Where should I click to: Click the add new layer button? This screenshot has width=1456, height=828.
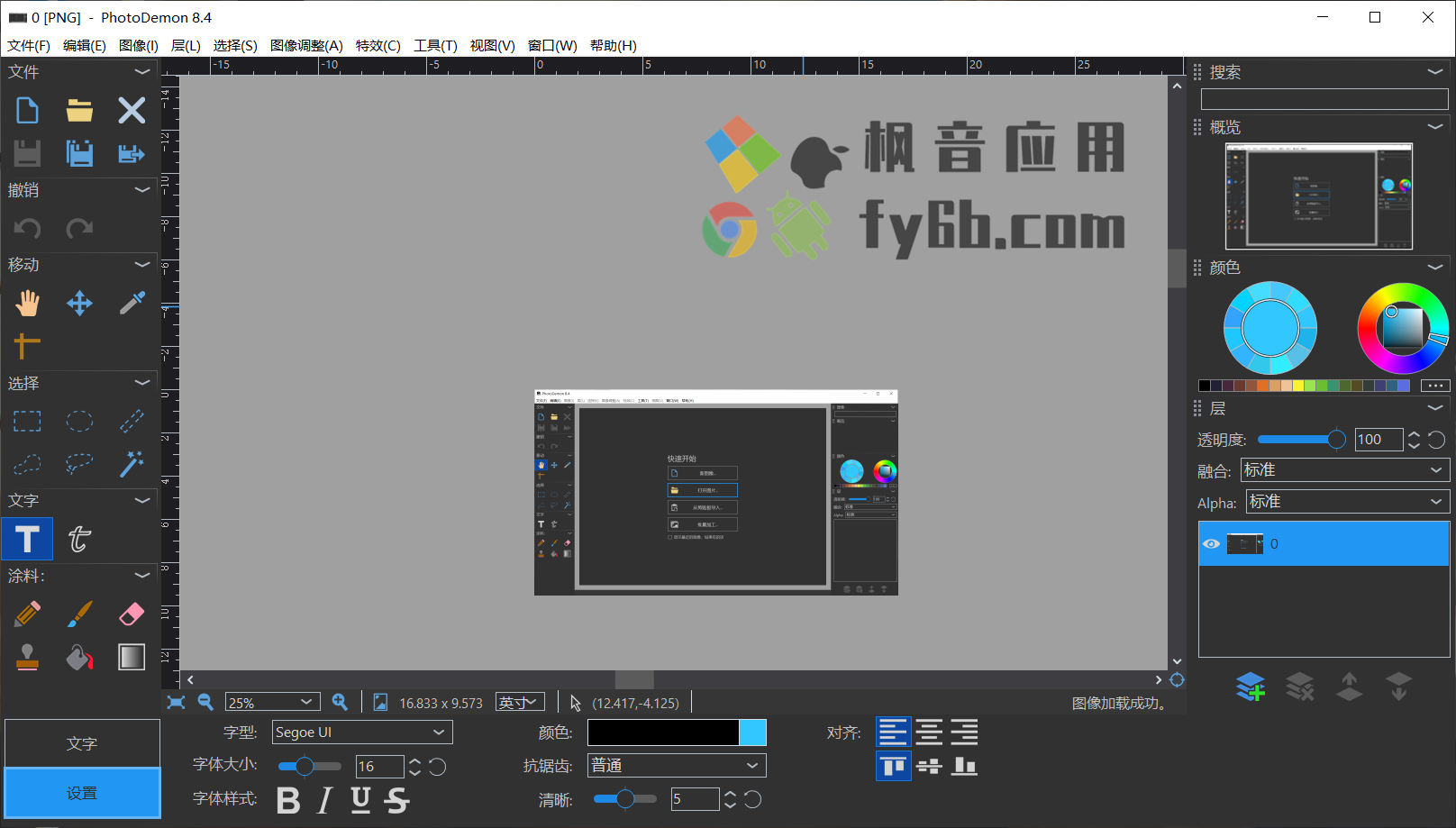coord(1250,687)
